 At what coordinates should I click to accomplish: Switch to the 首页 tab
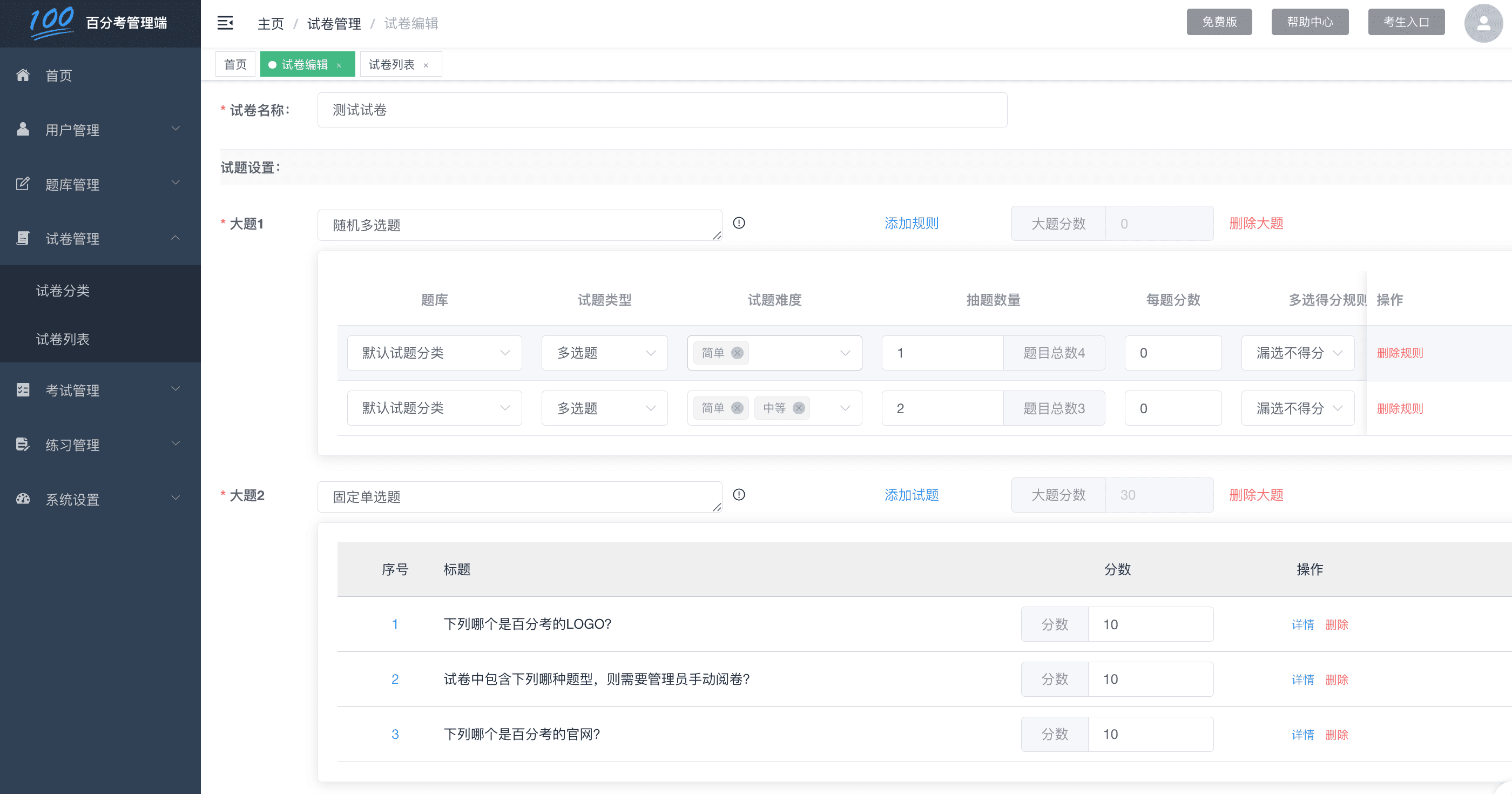click(235, 64)
